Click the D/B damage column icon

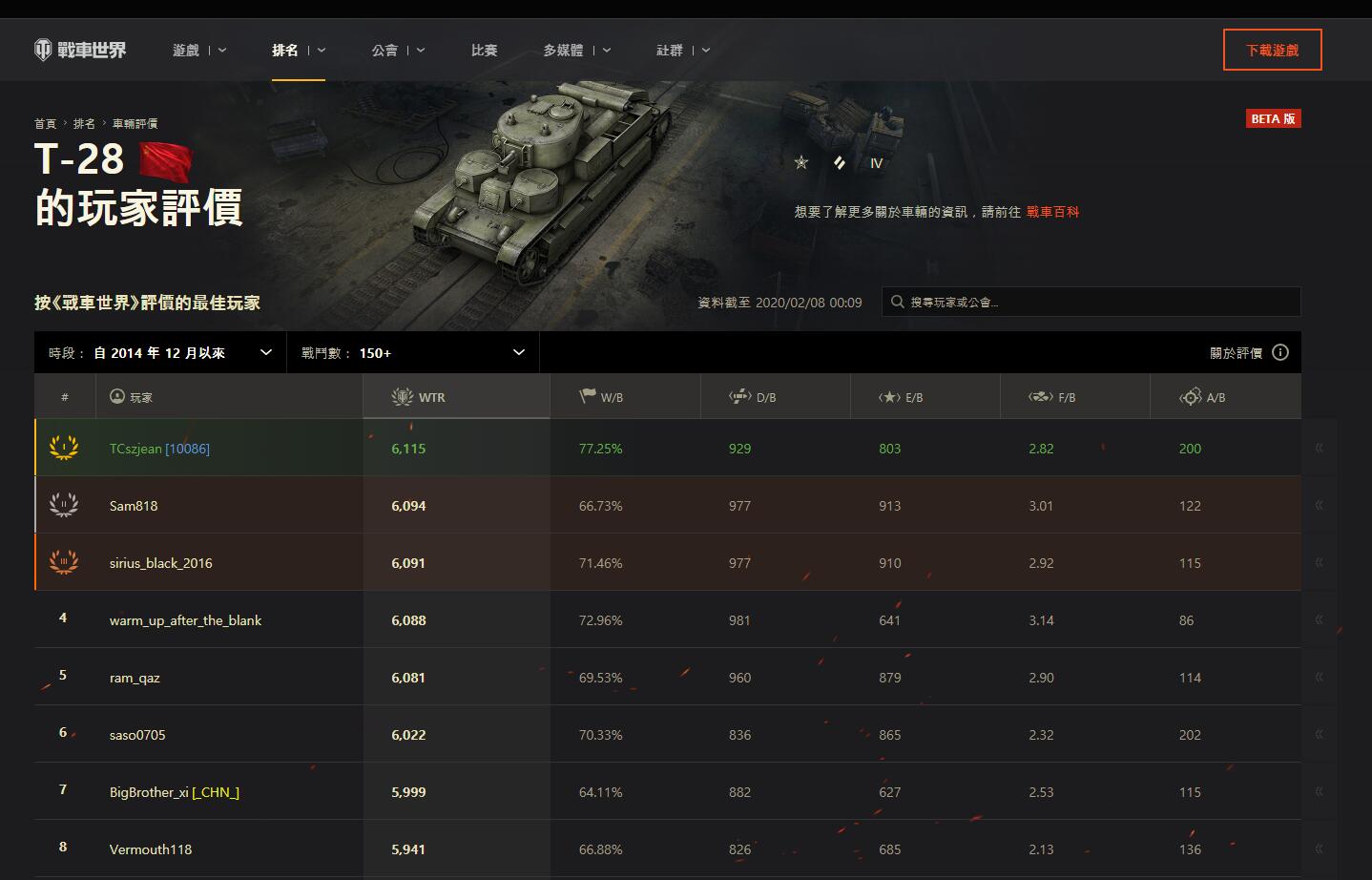click(x=739, y=396)
